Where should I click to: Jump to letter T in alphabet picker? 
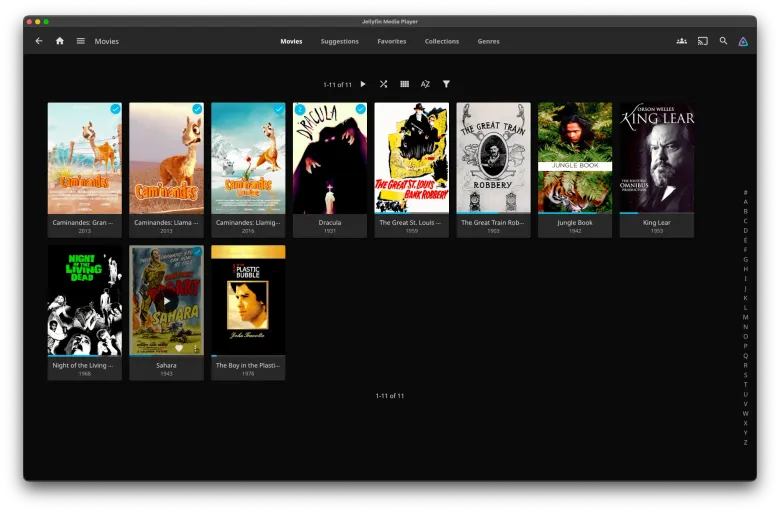click(x=745, y=385)
